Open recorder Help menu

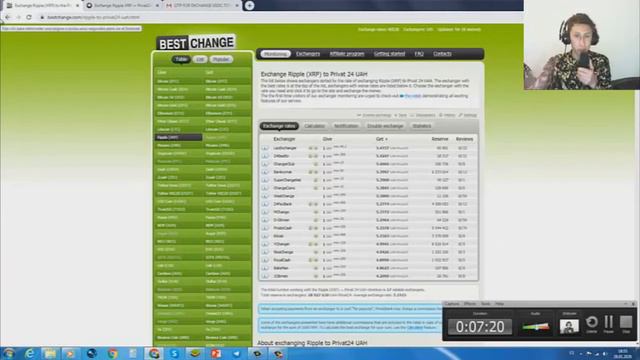[x=499, y=304]
